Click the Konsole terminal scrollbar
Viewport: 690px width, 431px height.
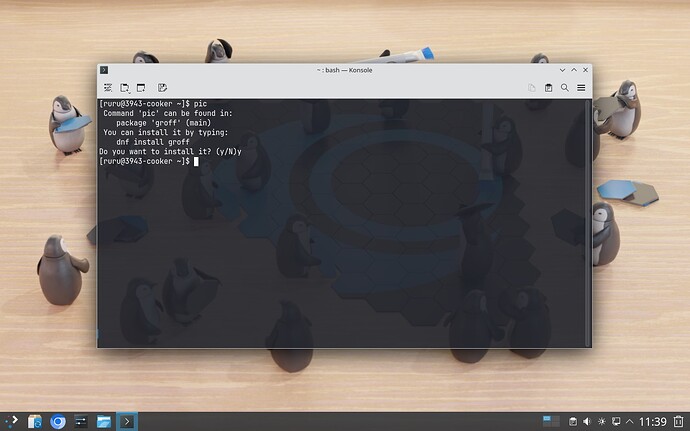click(588, 223)
